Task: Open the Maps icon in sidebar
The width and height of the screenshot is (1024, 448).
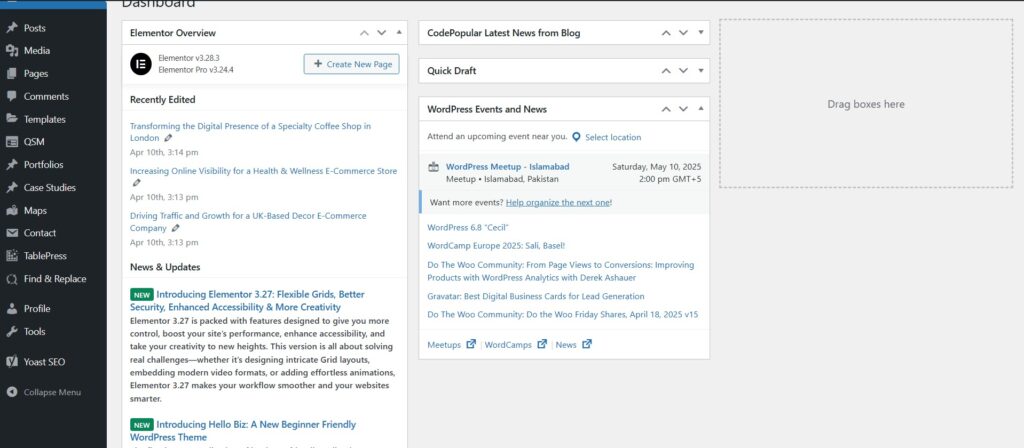Action: [12, 210]
